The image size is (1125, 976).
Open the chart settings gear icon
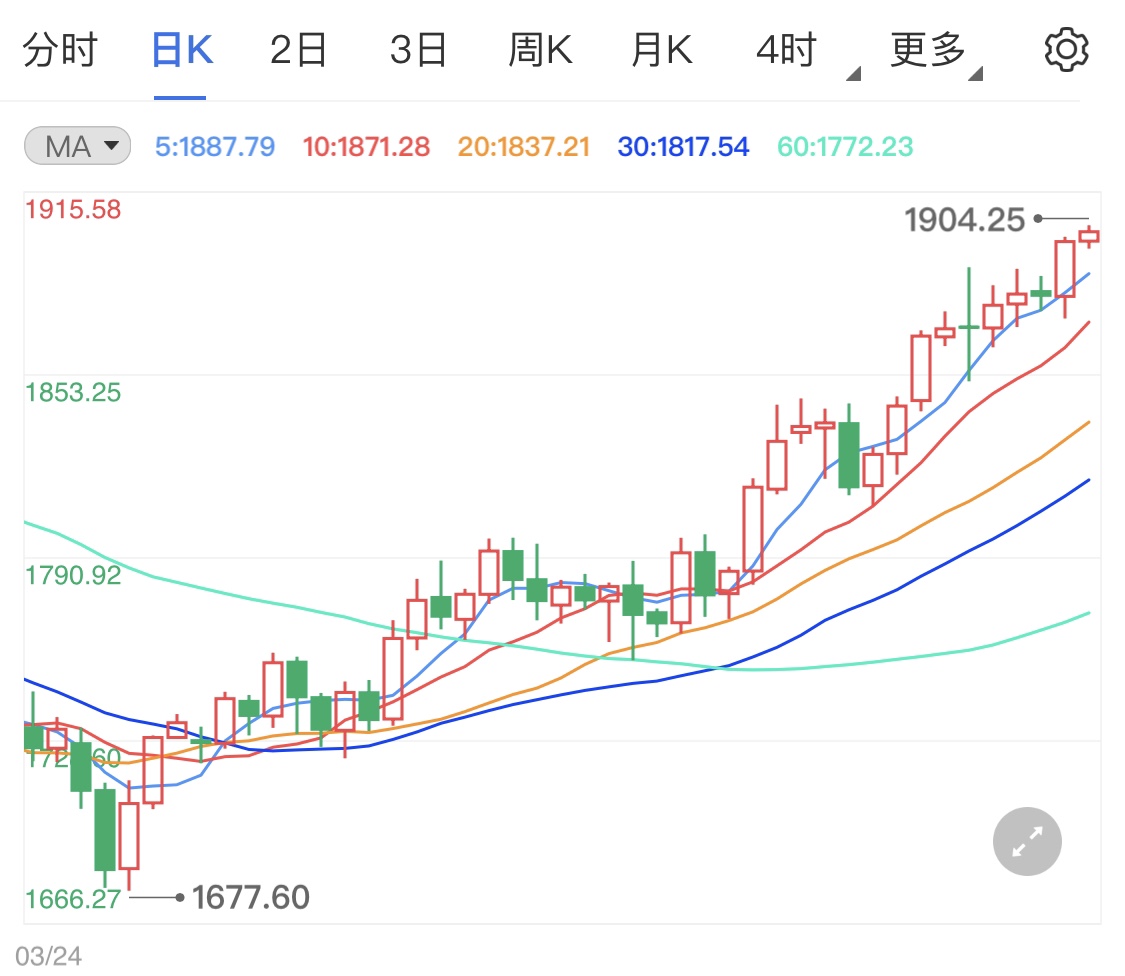(x=1065, y=50)
